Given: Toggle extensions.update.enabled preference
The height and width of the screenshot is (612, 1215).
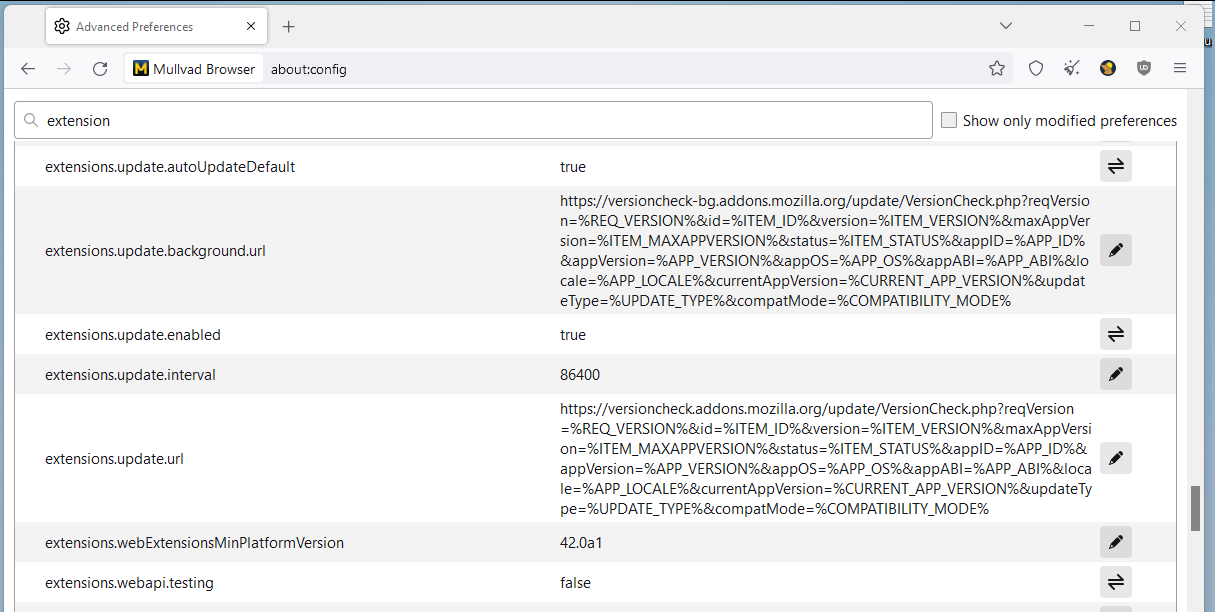Looking at the screenshot, I should click(1115, 335).
